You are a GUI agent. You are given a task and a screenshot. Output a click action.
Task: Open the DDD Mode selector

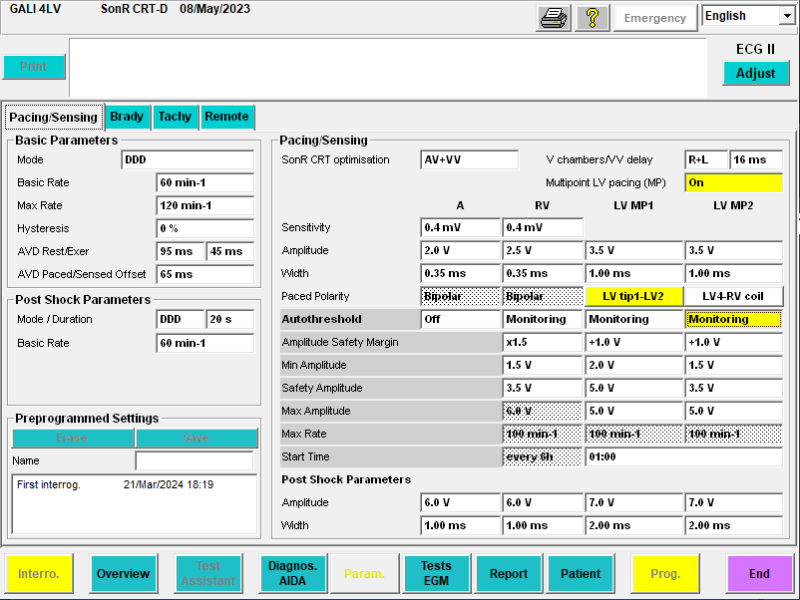tap(190, 160)
